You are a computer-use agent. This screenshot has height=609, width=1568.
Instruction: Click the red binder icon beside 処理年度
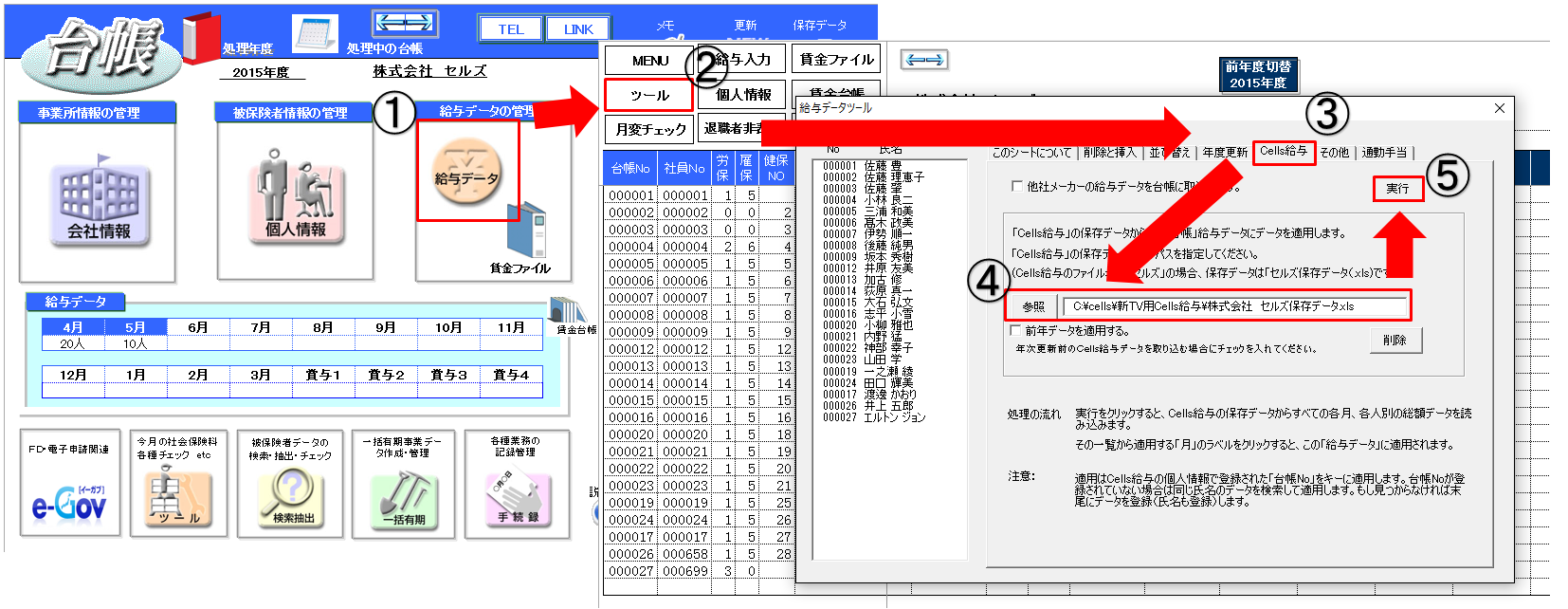201,36
